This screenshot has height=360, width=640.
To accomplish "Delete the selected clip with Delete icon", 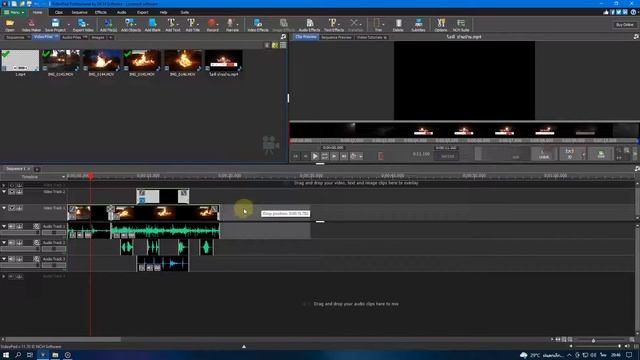I will click(x=398, y=25).
